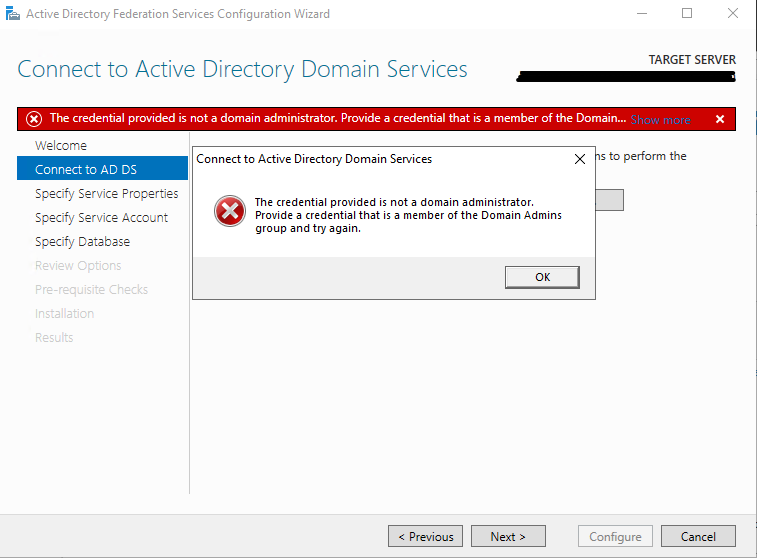Select the Welcome step

pyautogui.click(x=61, y=145)
